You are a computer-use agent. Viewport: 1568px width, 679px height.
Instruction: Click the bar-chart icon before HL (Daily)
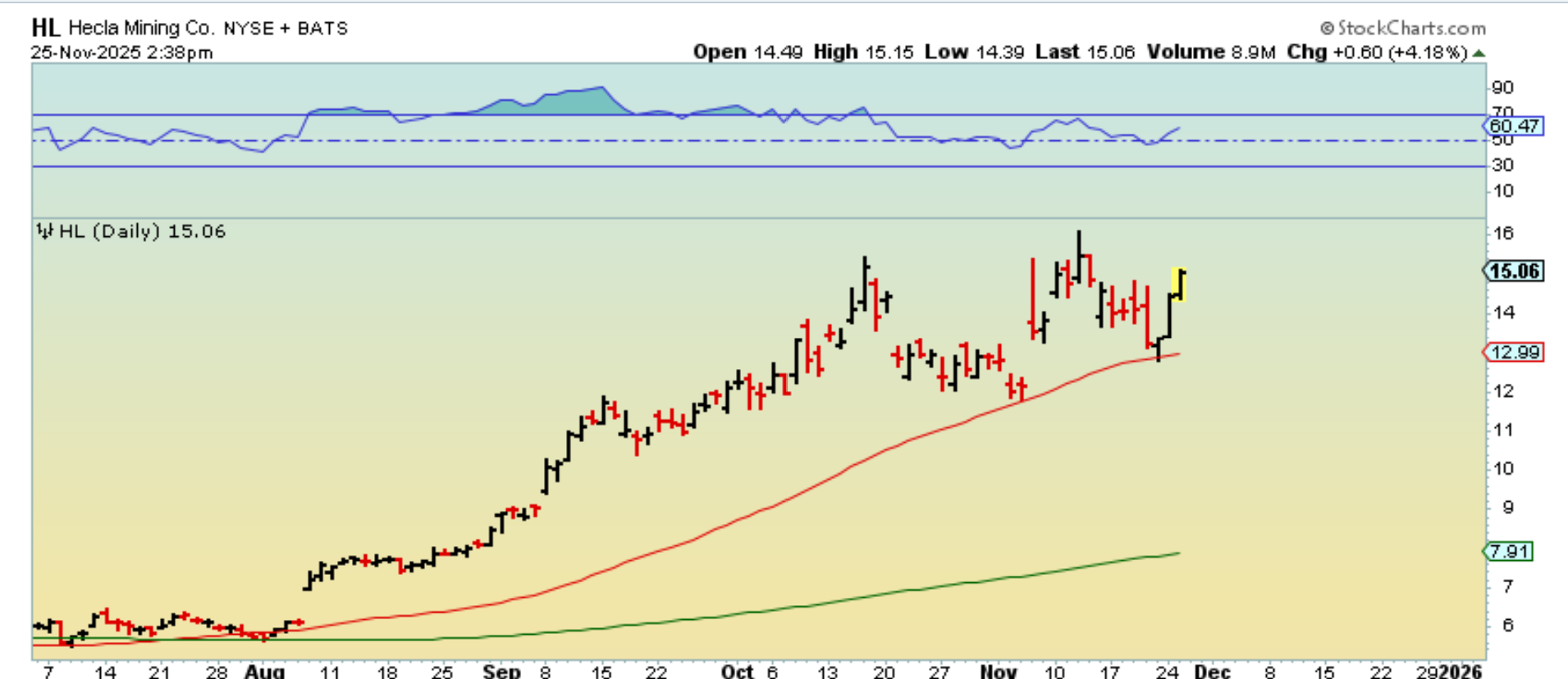pyautogui.click(x=45, y=231)
